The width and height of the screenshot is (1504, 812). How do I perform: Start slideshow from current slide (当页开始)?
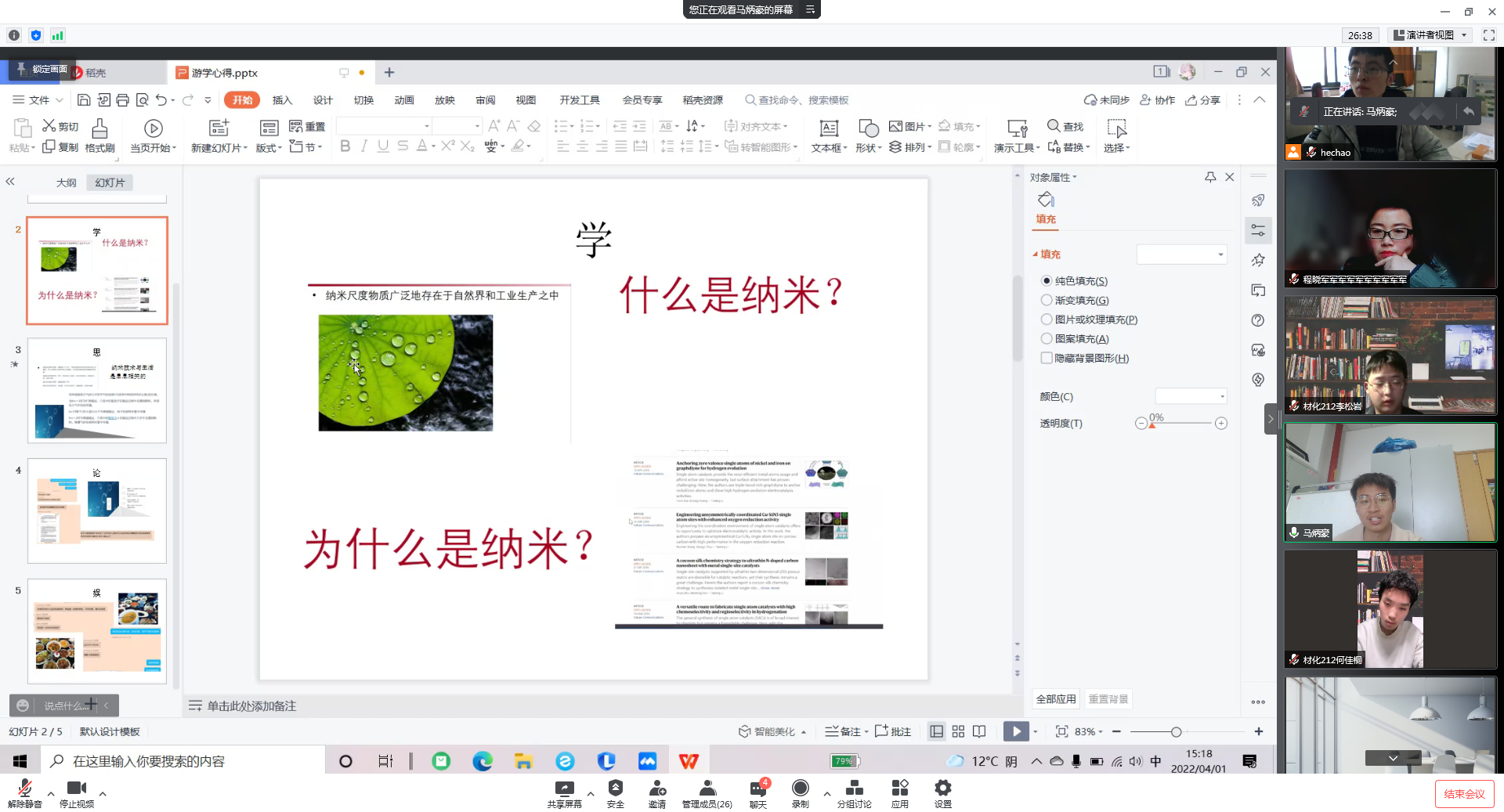[153, 128]
